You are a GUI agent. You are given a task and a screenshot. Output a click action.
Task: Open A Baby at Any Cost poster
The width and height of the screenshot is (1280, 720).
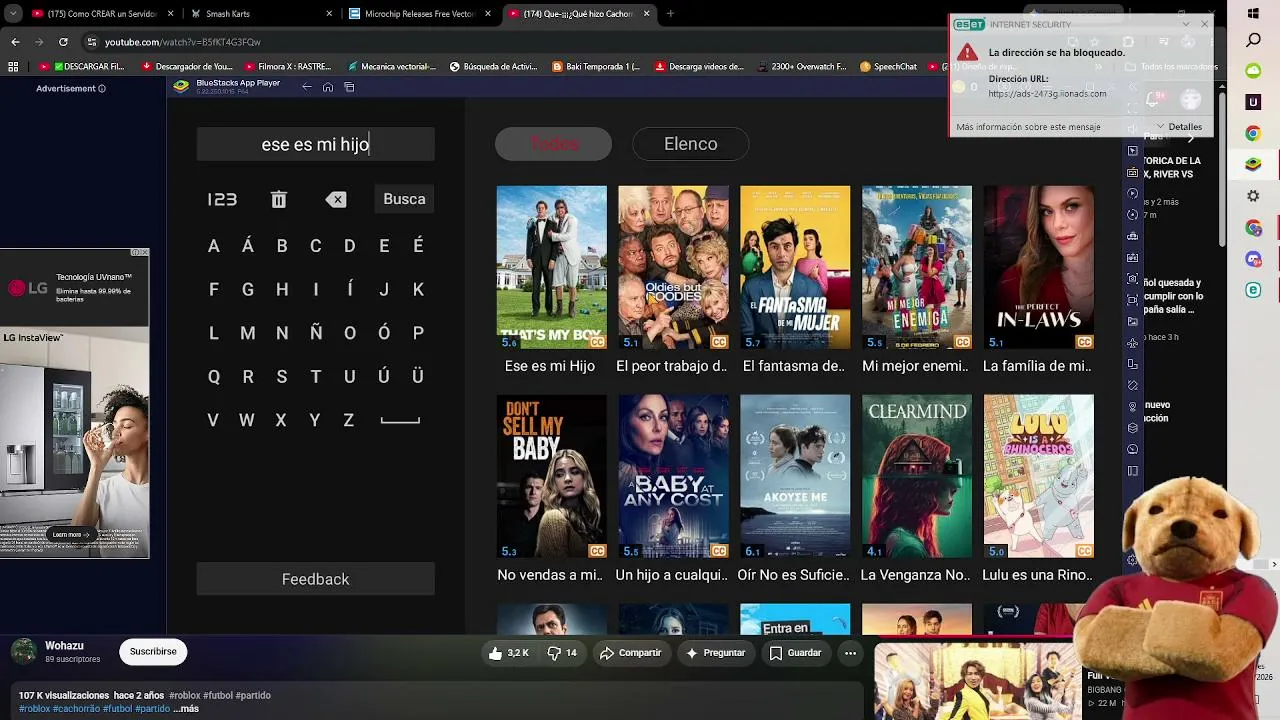[673, 476]
